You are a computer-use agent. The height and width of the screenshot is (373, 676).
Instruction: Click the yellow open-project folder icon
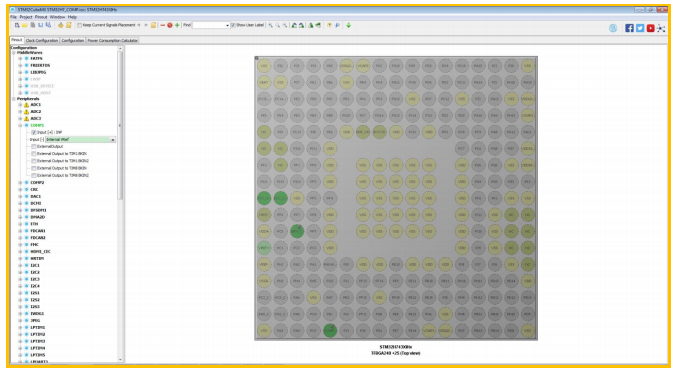pyautogui.click(x=25, y=25)
